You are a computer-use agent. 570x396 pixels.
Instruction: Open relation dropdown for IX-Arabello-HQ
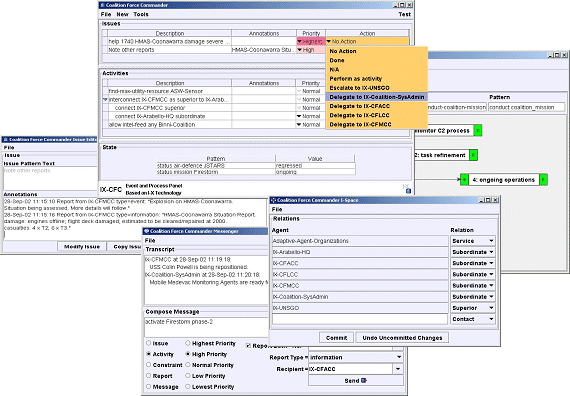tap(473, 252)
